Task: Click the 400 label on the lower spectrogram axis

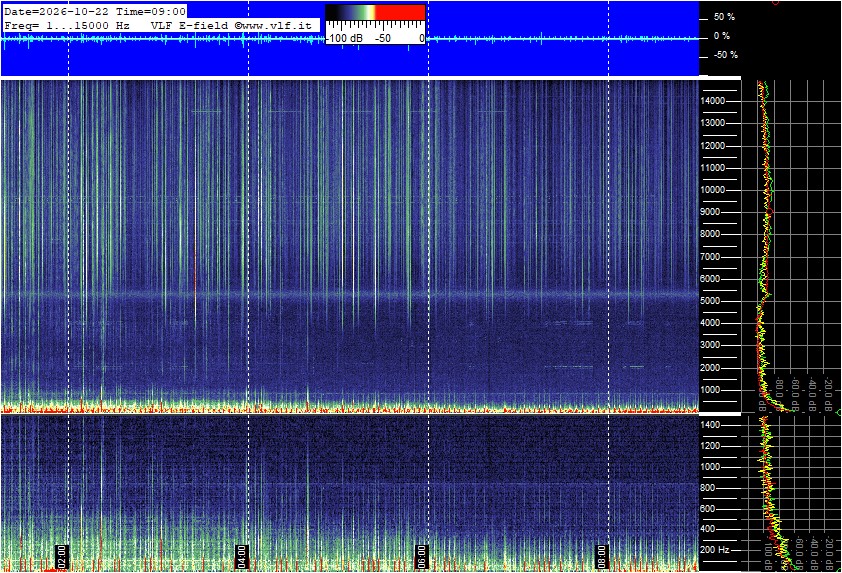Action: pos(708,530)
